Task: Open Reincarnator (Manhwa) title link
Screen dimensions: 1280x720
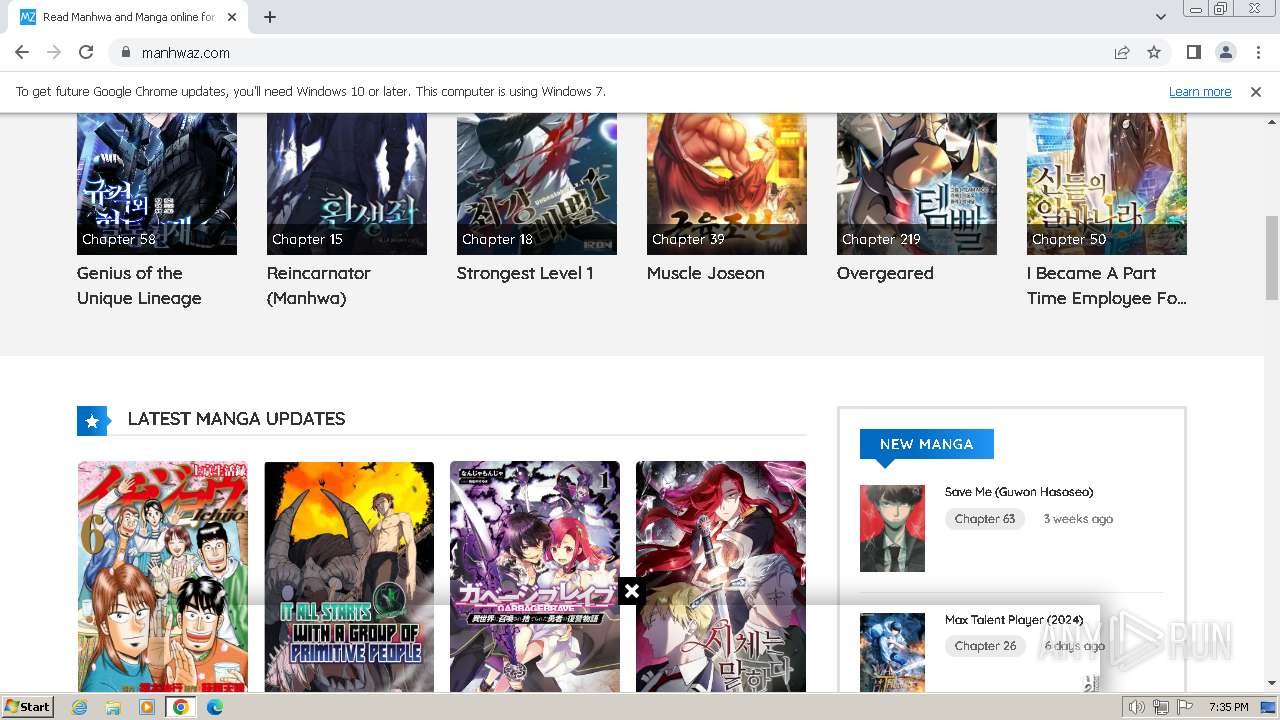Action: [318, 285]
